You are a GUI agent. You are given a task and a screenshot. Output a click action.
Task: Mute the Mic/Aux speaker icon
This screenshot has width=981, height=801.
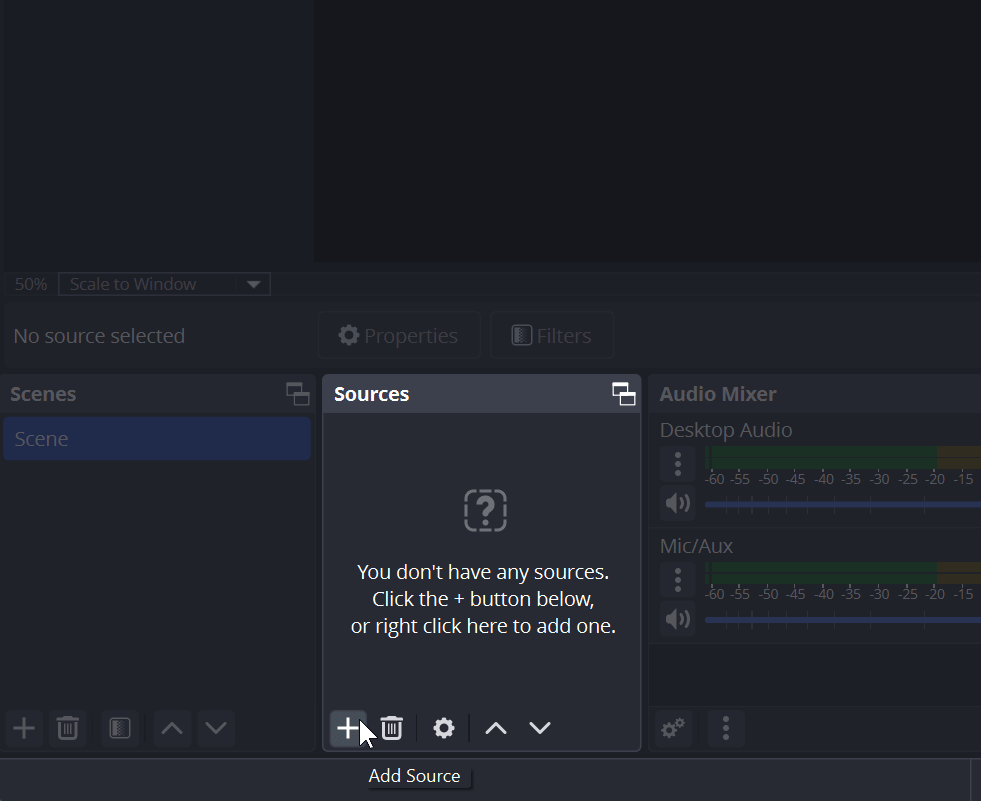pos(677,619)
